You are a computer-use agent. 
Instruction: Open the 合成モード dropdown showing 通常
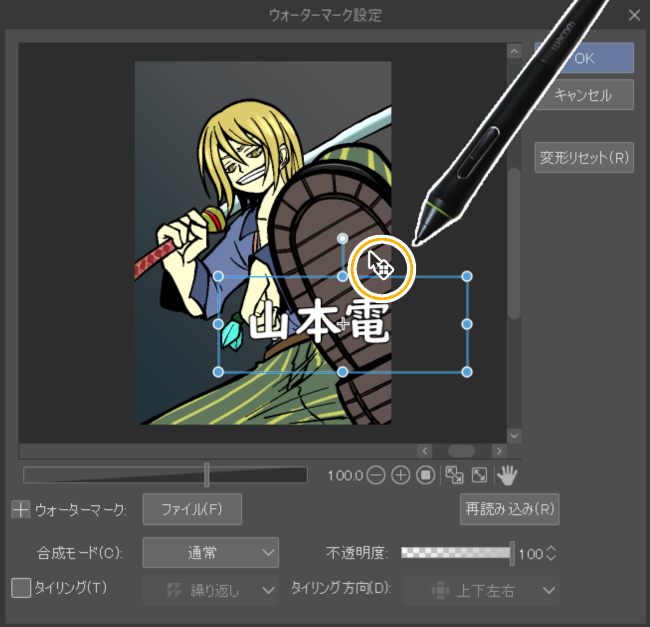pos(211,552)
